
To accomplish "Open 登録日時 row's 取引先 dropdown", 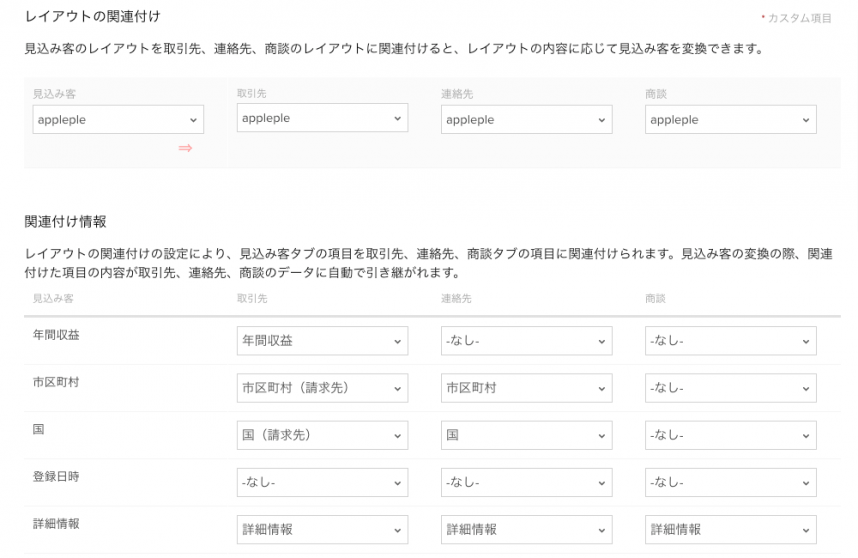I will pyautogui.click(x=322, y=482).
